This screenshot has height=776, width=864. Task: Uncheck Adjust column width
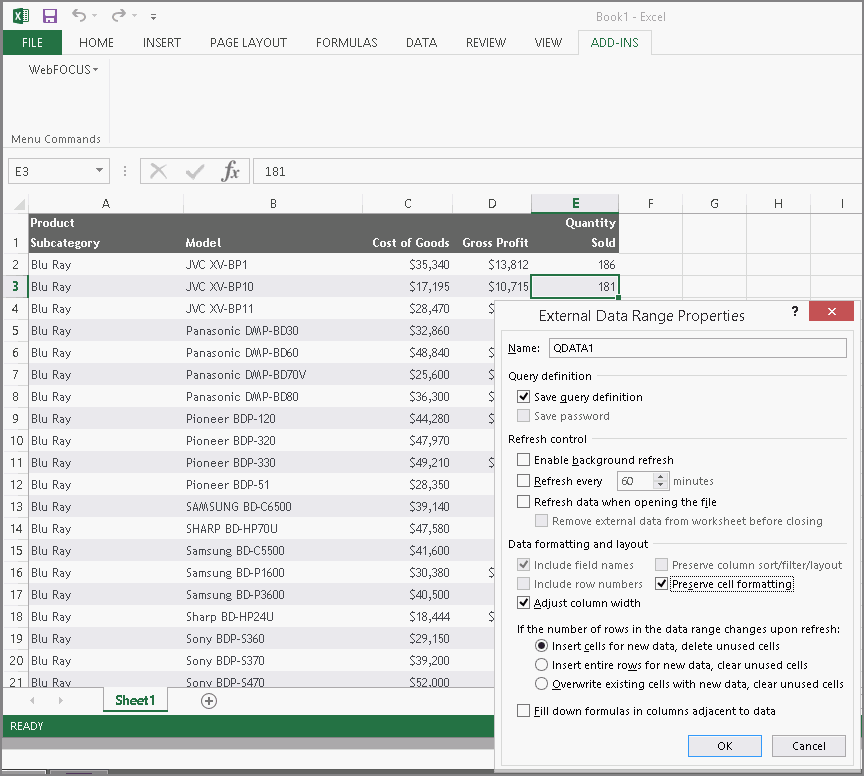point(523,602)
